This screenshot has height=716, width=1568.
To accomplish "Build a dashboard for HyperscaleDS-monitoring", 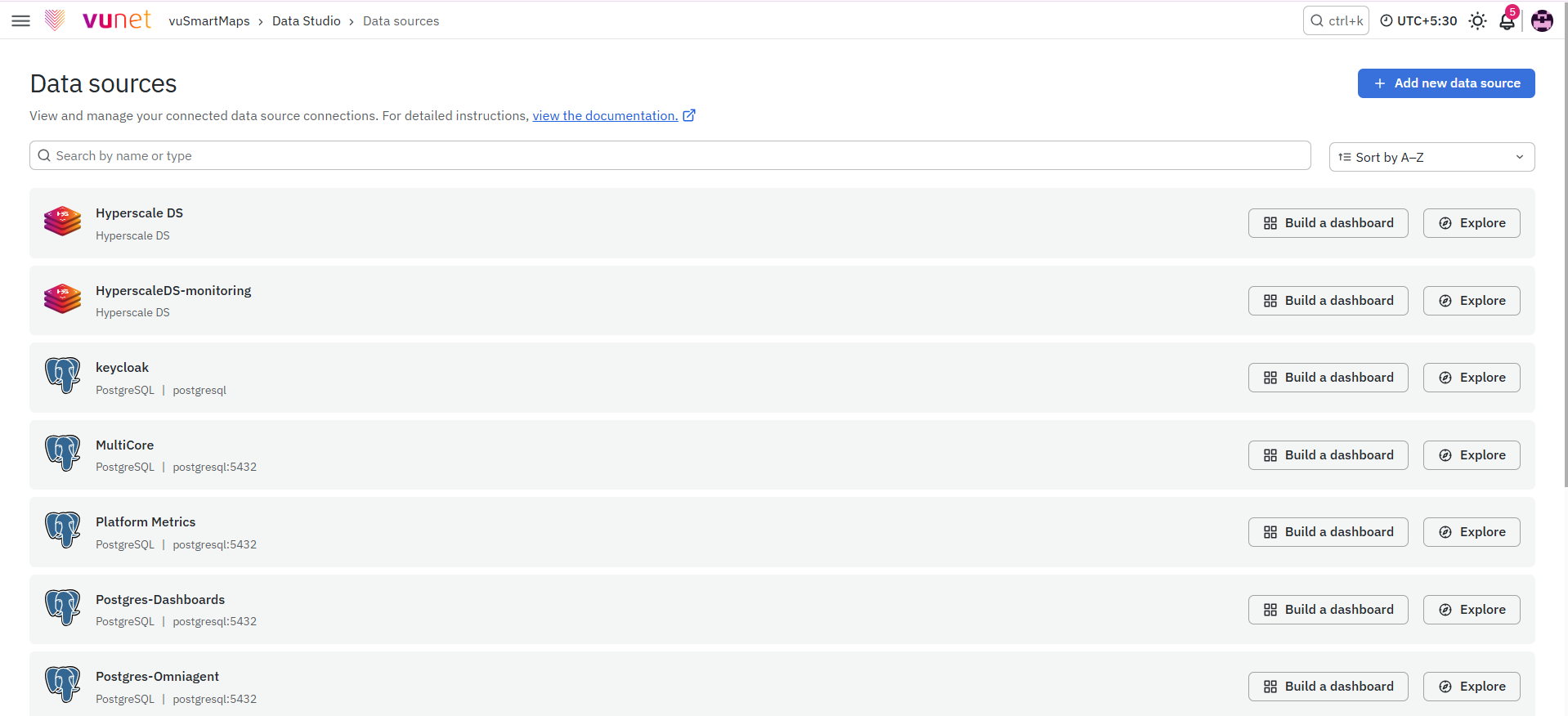I will pos(1328,301).
